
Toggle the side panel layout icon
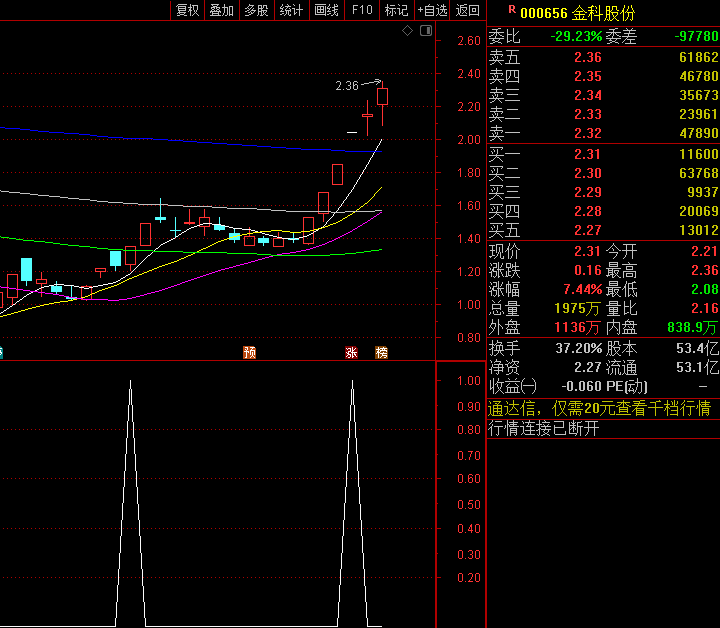[426, 31]
